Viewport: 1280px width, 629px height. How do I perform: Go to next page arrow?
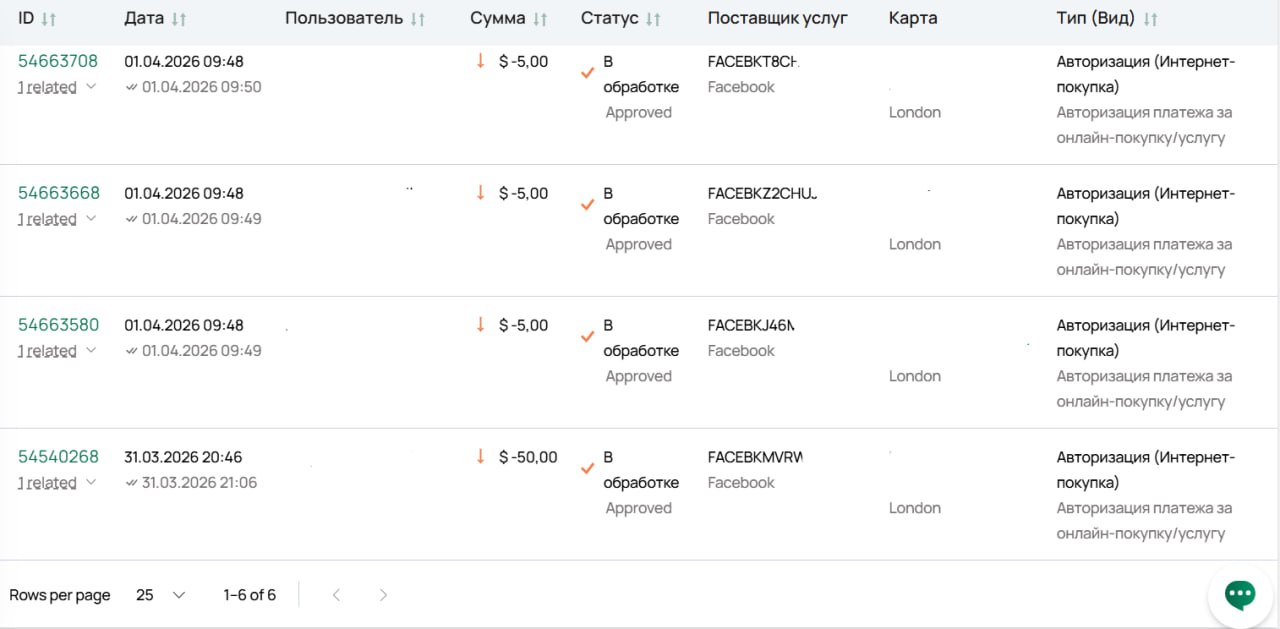[383, 595]
